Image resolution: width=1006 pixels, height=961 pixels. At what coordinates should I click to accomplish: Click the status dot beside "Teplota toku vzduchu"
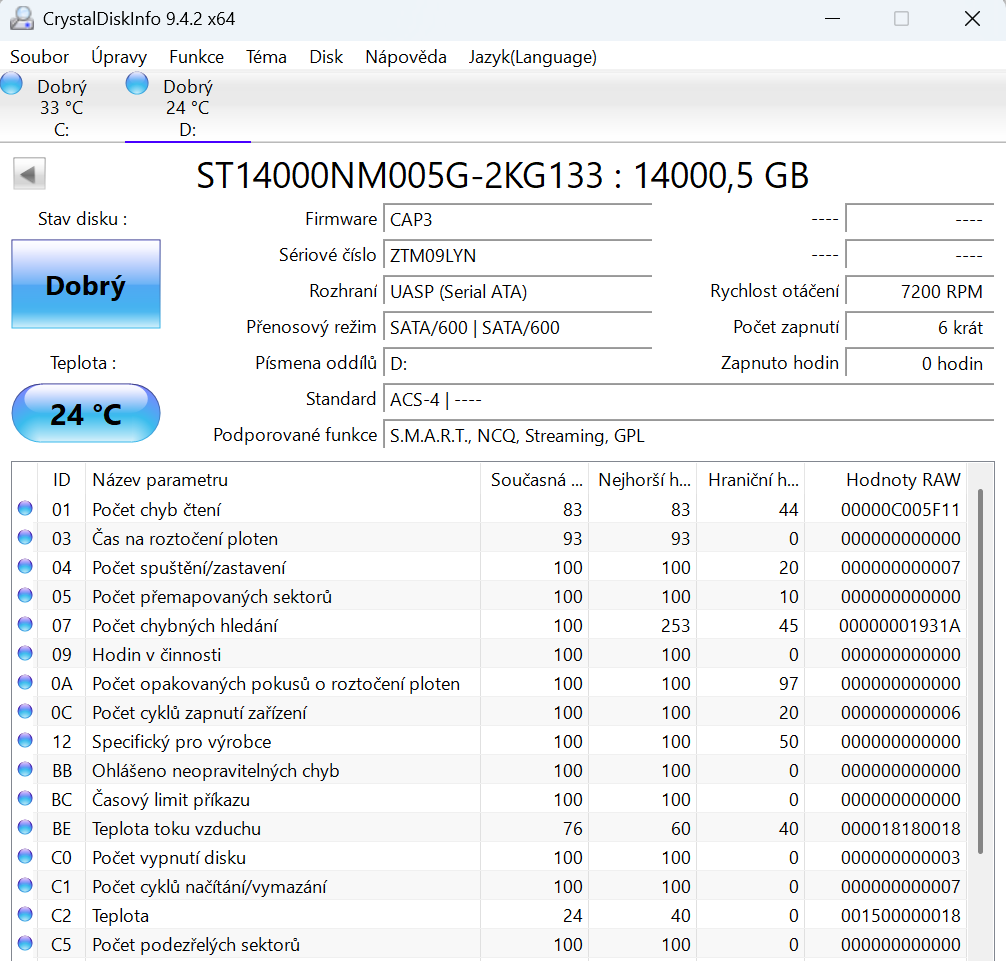[24, 828]
